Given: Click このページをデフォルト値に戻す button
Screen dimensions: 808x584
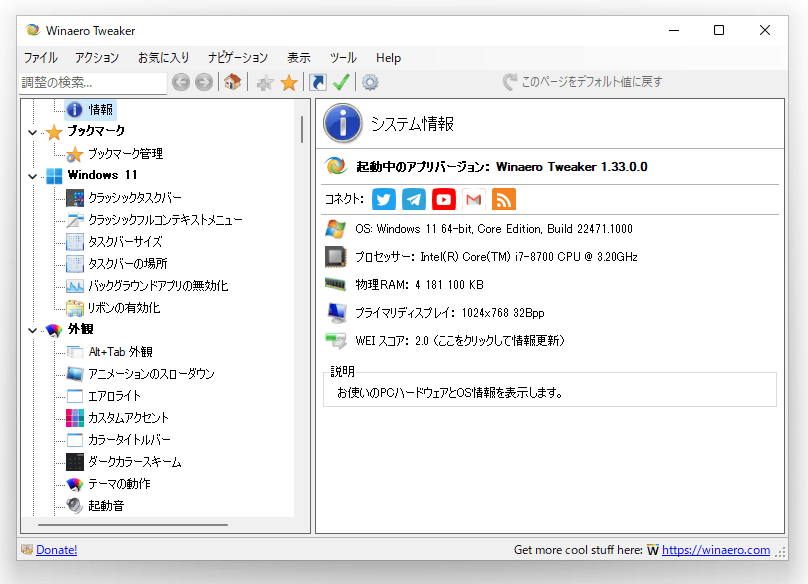Looking at the screenshot, I should coord(582,82).
